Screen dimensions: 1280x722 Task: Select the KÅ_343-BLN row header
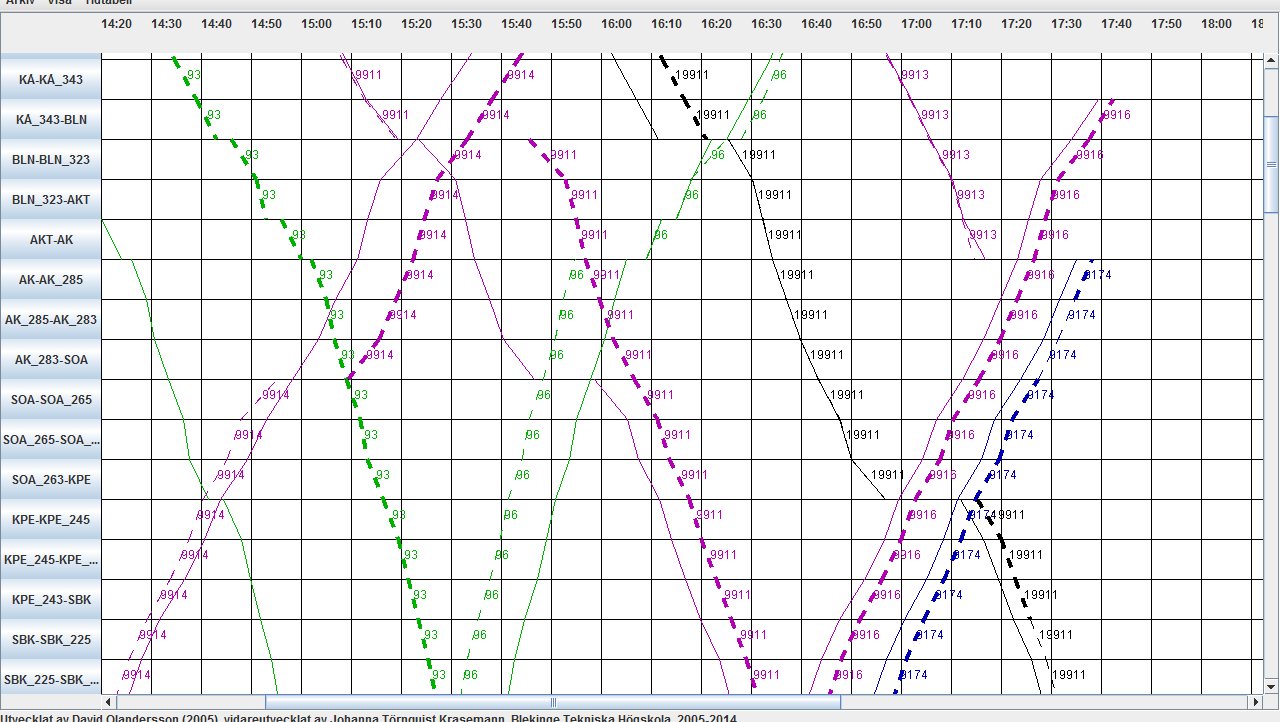coord(51,119)
